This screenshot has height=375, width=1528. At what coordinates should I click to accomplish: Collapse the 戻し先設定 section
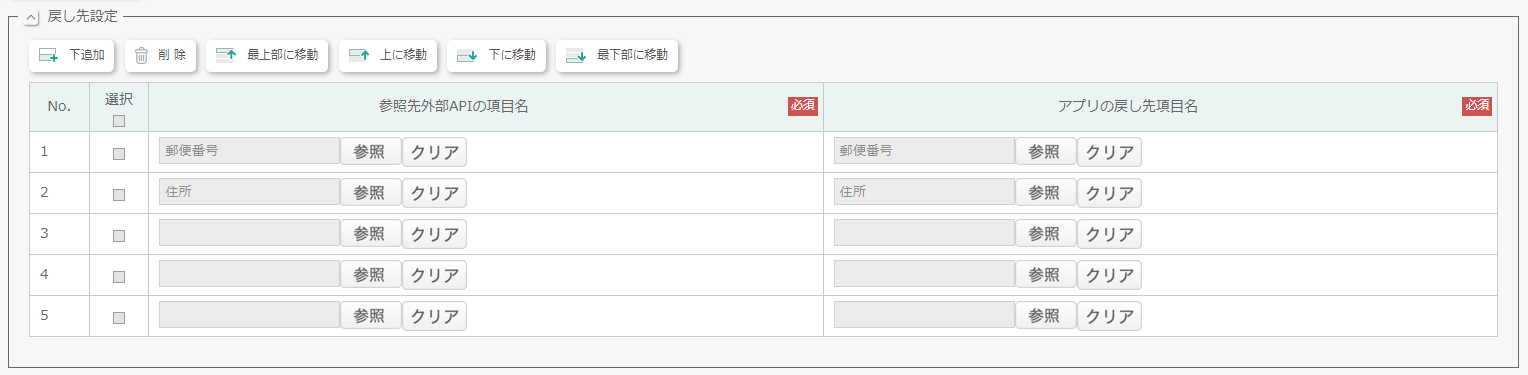(x=30, y=17)
